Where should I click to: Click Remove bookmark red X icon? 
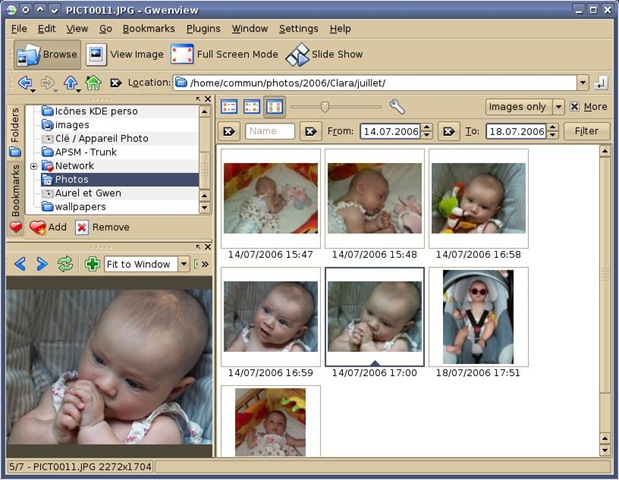[x=82, y=227]
